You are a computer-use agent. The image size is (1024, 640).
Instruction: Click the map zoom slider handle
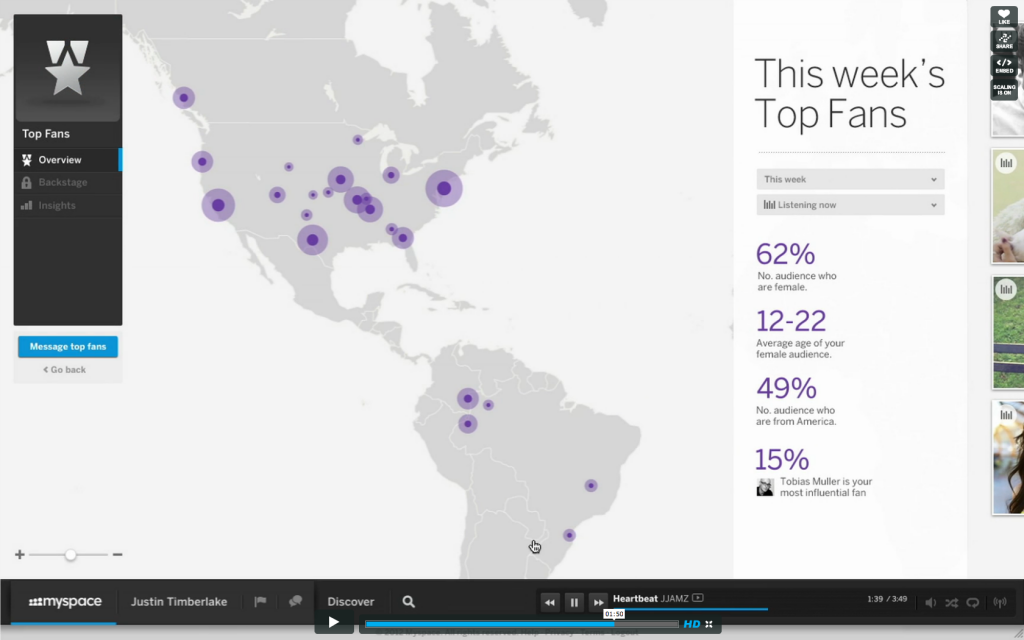[71, 555]
